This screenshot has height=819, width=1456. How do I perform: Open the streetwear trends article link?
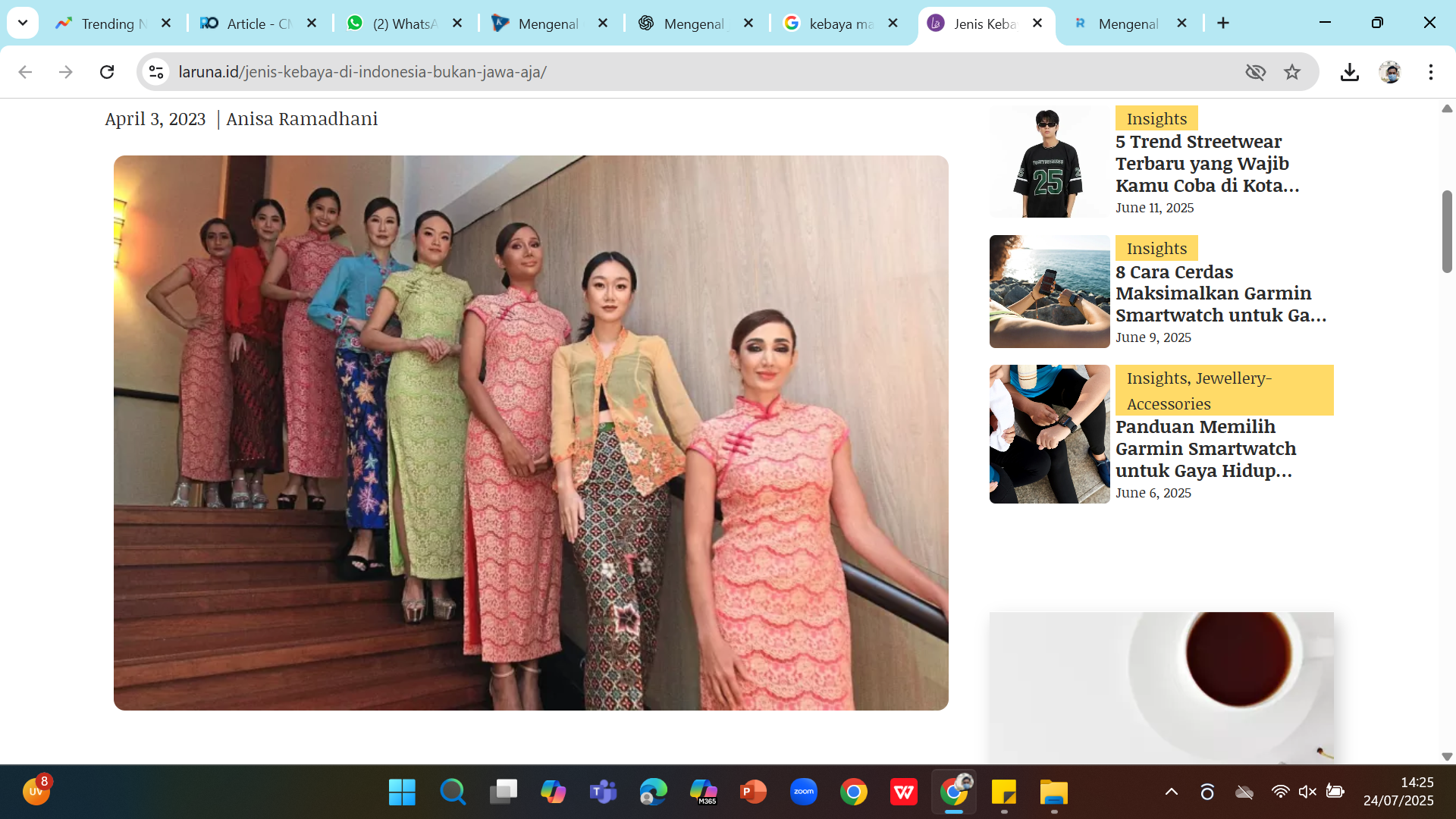(1207, 163)
